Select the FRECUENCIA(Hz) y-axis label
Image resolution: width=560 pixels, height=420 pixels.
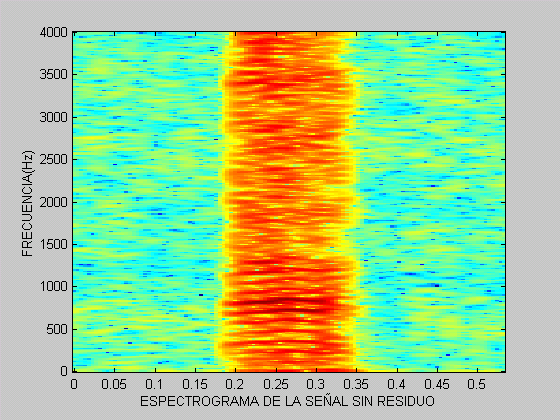coord(27,203)
